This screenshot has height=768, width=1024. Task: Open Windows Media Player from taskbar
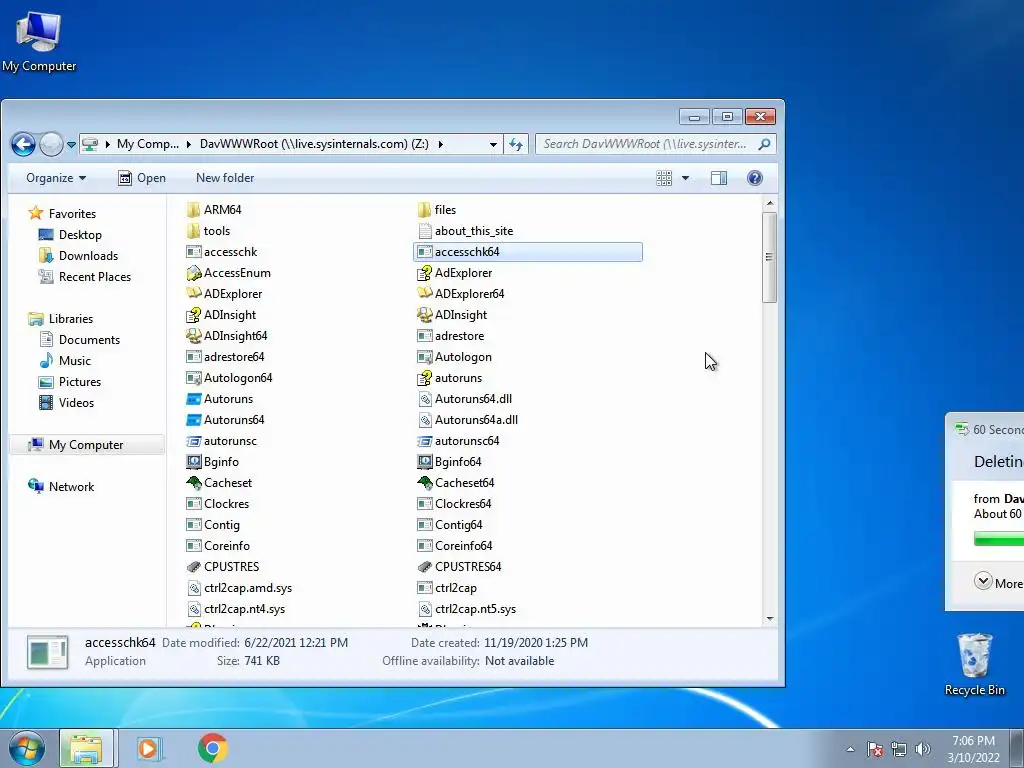150,748
